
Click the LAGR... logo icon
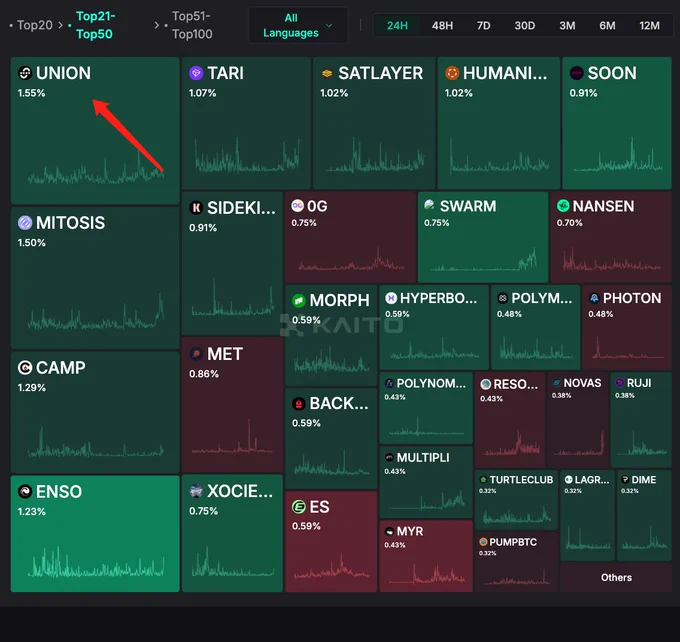coord(569,480)
